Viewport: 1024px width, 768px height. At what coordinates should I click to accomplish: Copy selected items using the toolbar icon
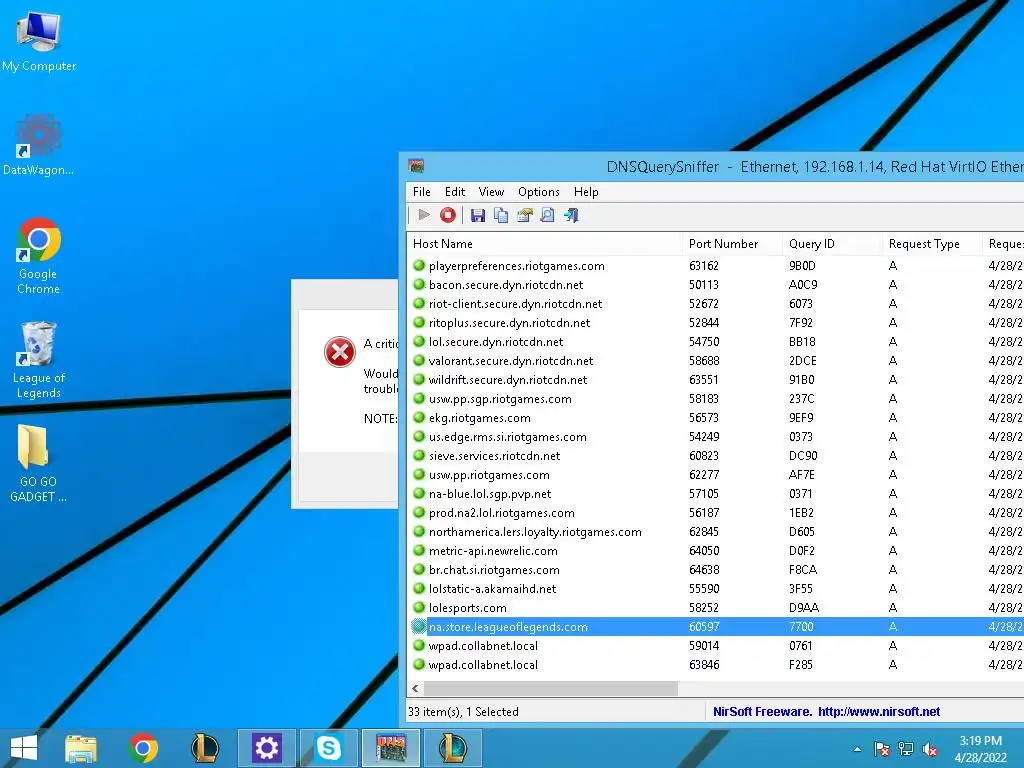pos(501,215)
